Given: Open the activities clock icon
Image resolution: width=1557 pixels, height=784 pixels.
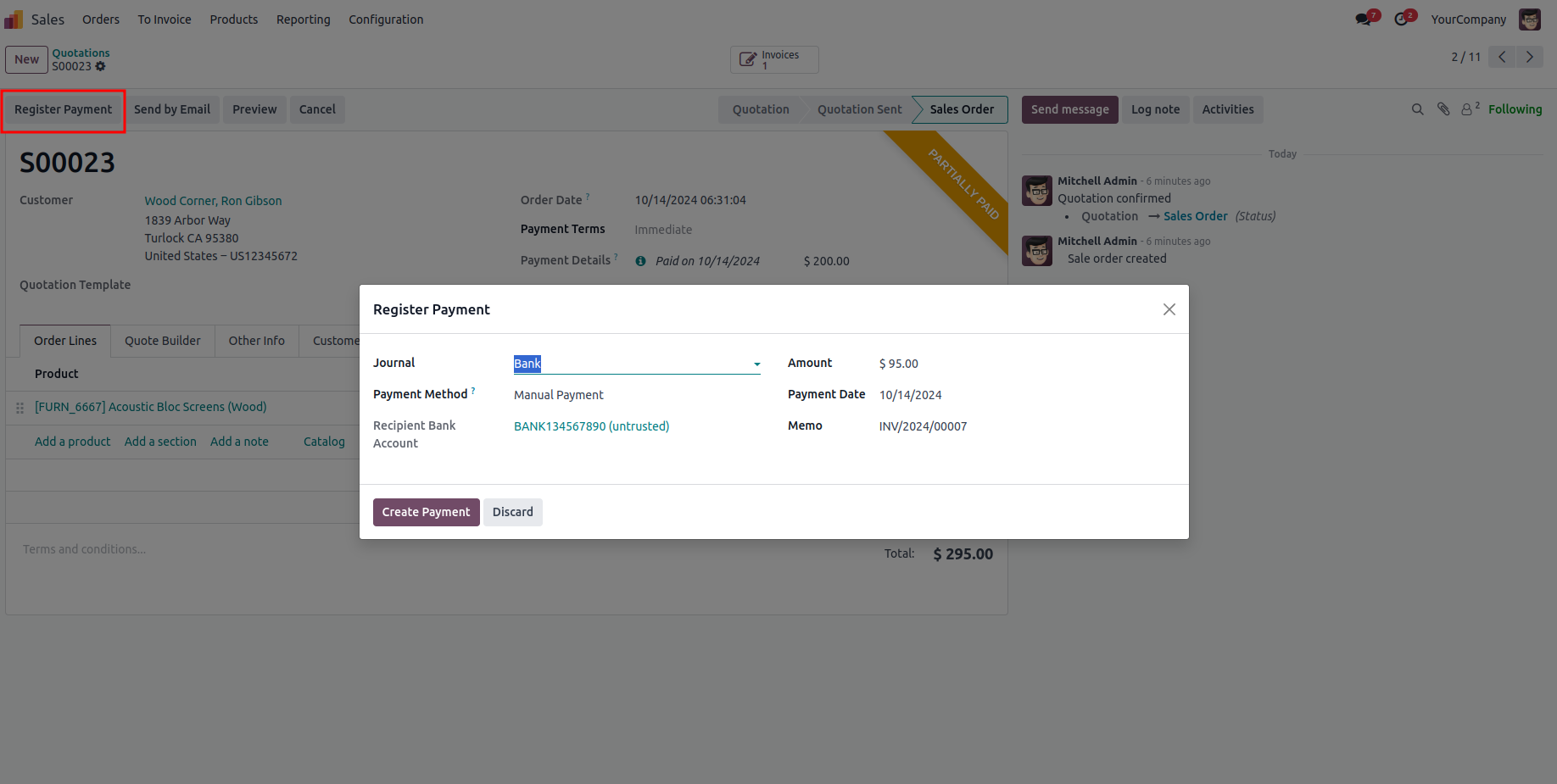Looking at the screenshot, I should 1401,19.
